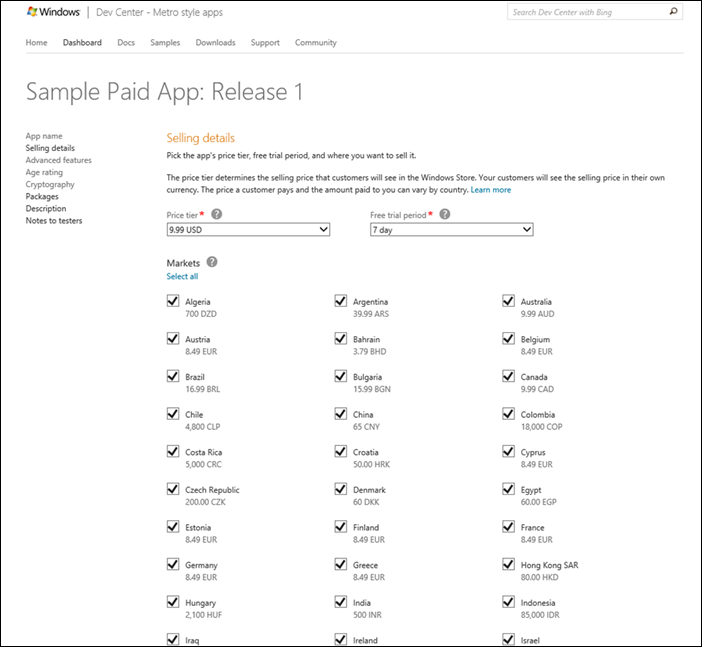Open Notes to testers in the sidebar
This screenshot has width=702, height=647.
tap(54, 221)
